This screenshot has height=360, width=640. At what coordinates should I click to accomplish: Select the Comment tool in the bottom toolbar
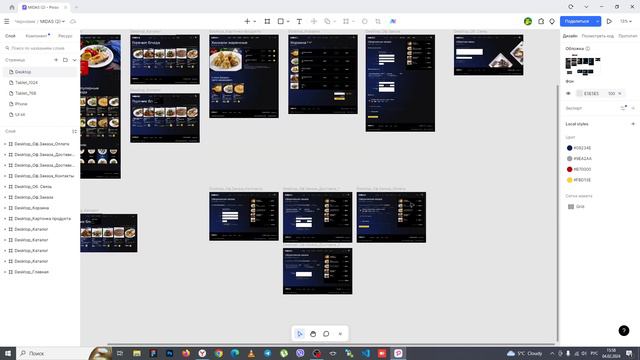(x=326, y=334)
